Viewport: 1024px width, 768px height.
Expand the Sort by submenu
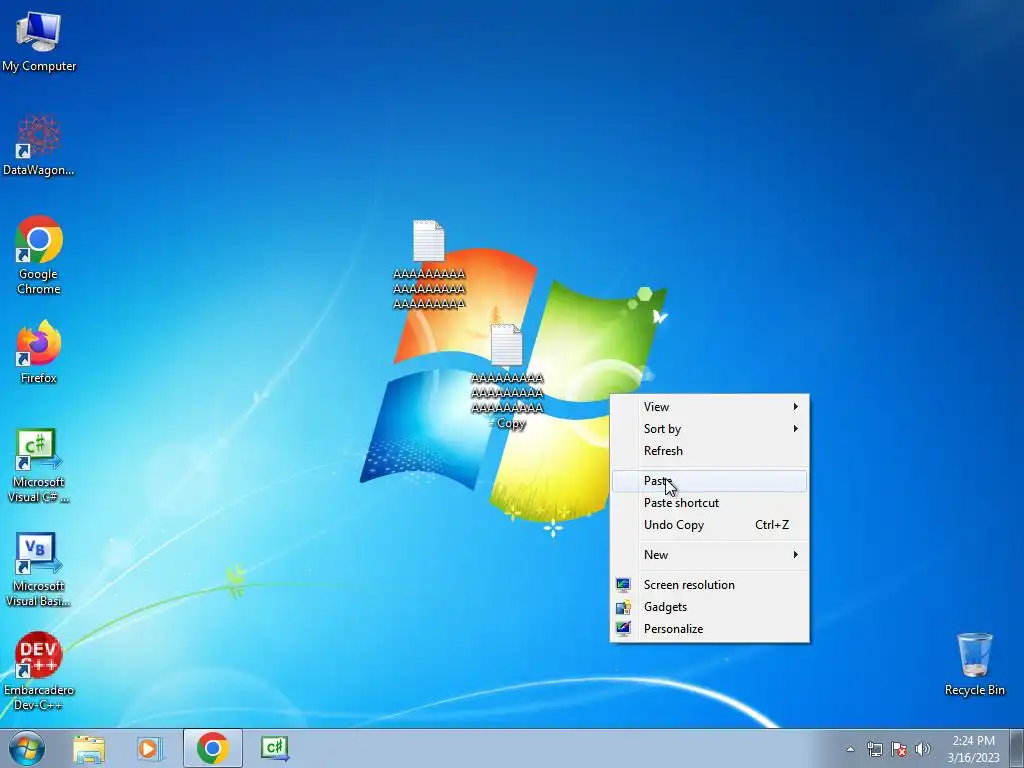click(x=709, y=429)
